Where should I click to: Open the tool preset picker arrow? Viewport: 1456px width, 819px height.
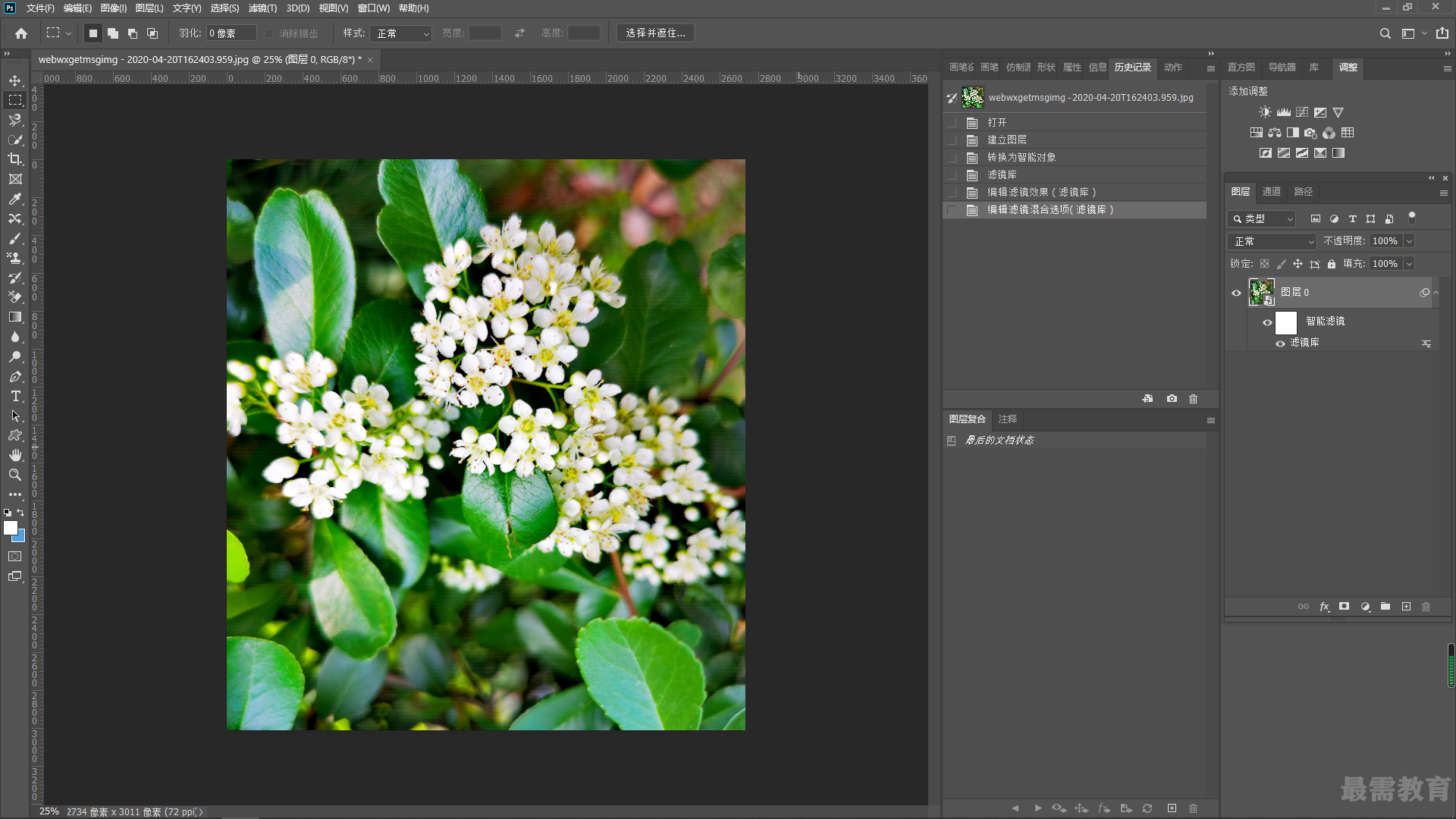pos(68,33)
